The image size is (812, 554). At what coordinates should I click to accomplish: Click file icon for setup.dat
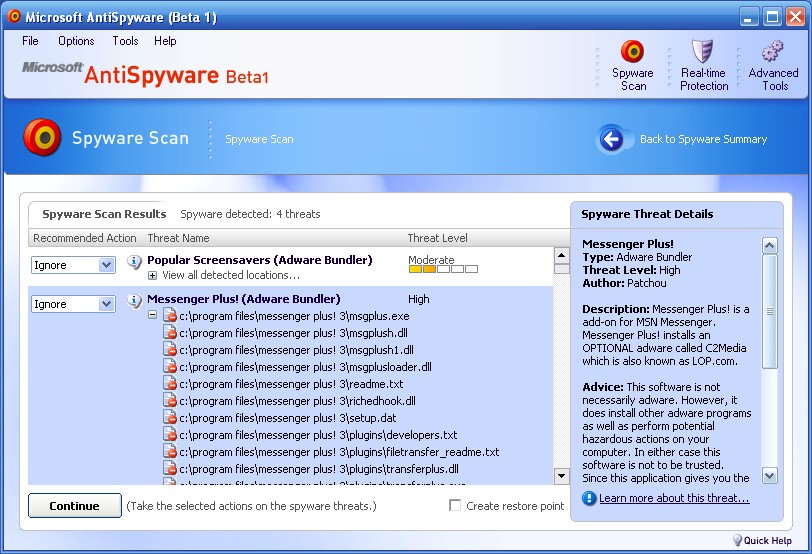(x=170, y=417)
